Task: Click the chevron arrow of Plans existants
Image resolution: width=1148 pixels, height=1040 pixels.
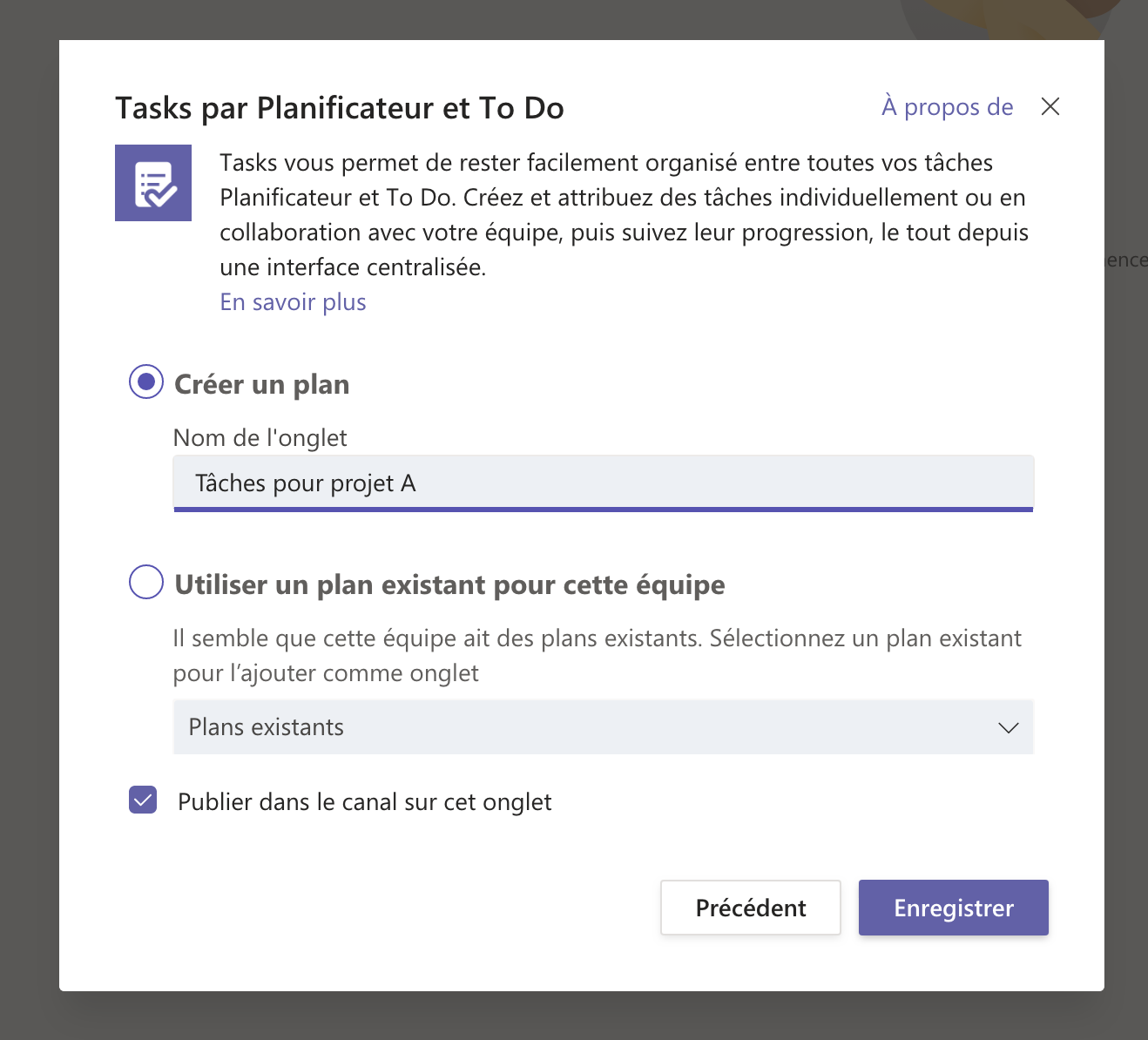Action: pyautogui.click(x=1008, y=727)
